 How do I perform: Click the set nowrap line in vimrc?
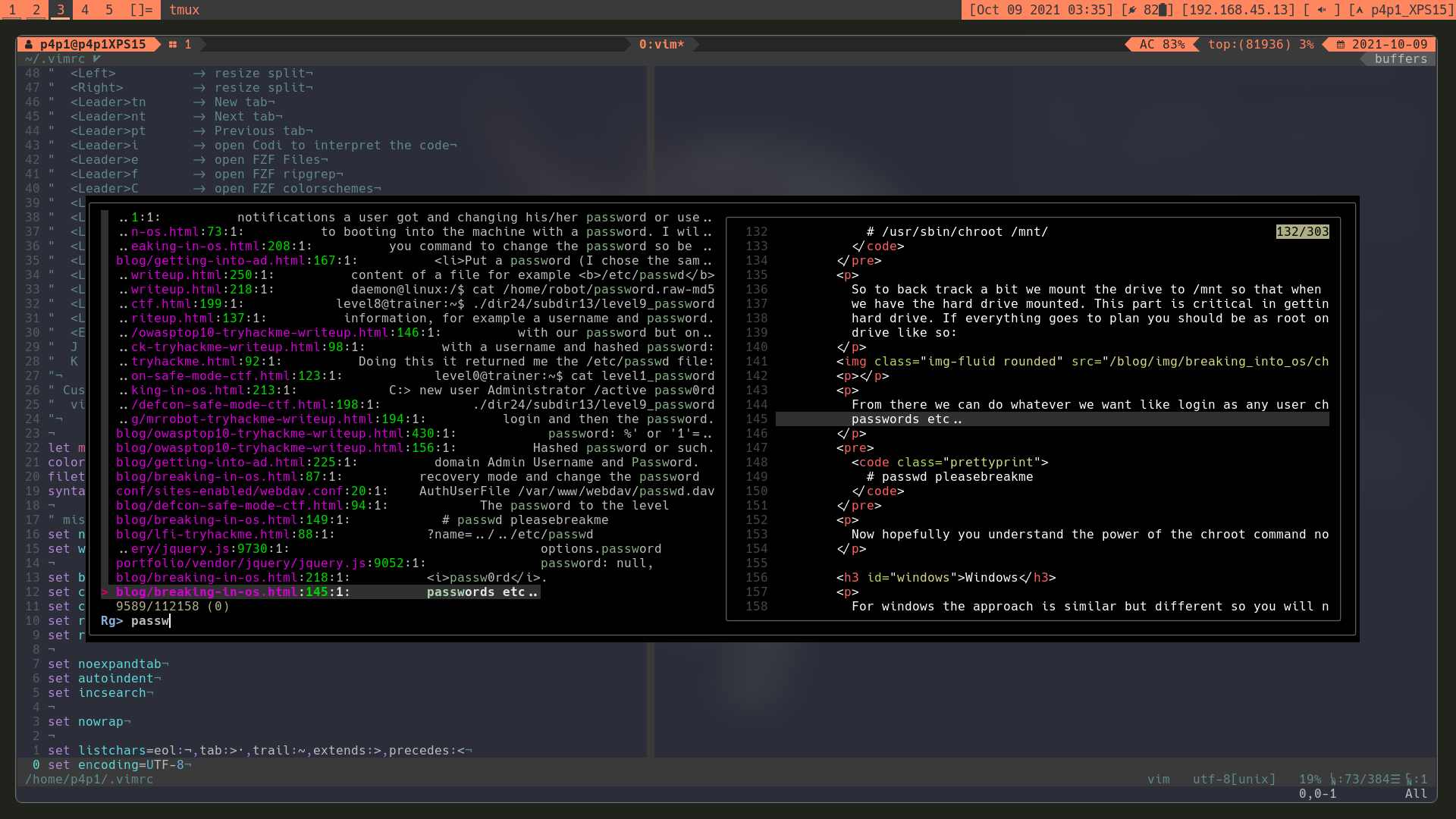[85, 722]
